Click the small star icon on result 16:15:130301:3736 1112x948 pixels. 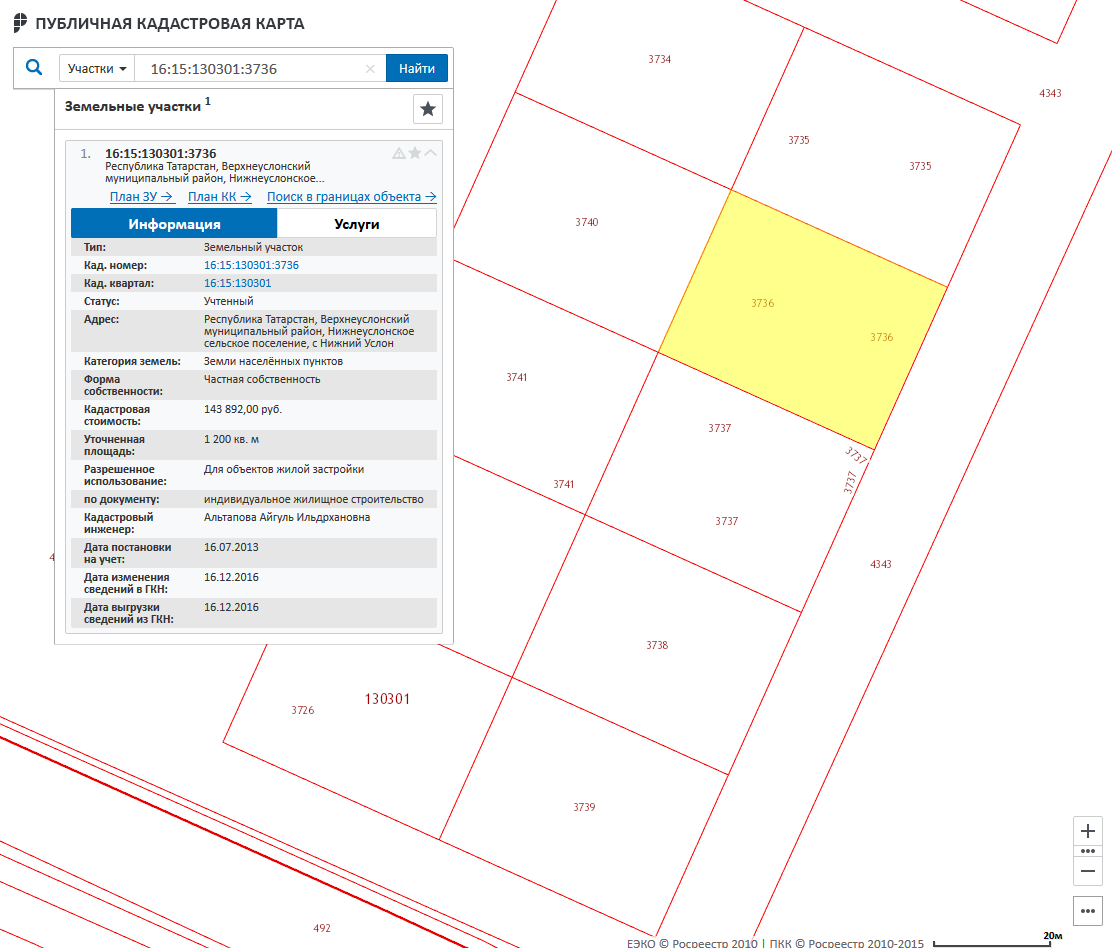pos(415,152)
